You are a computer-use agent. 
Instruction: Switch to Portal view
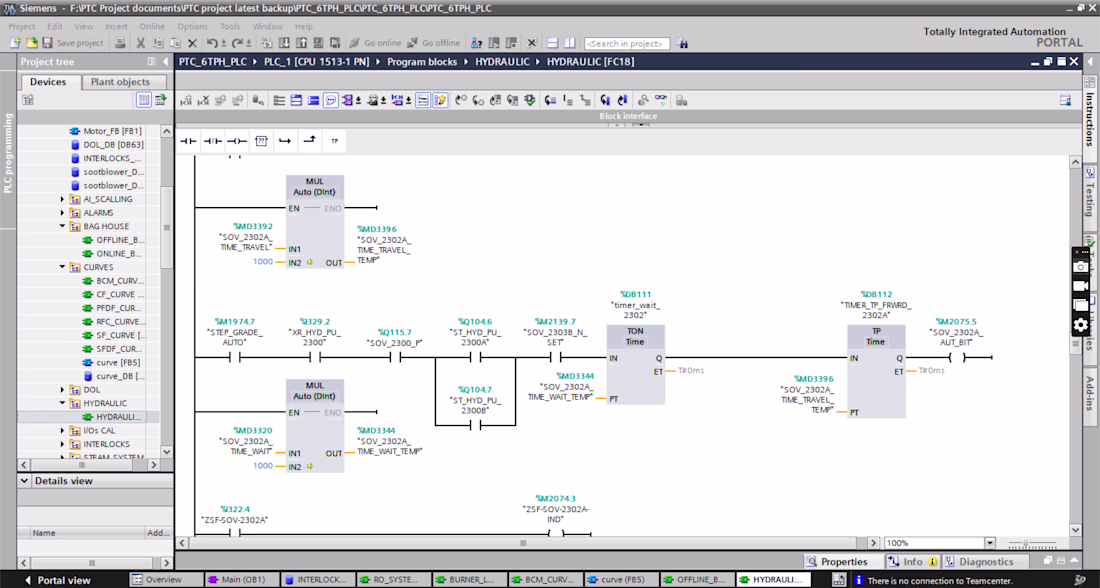tap(58, 580)
